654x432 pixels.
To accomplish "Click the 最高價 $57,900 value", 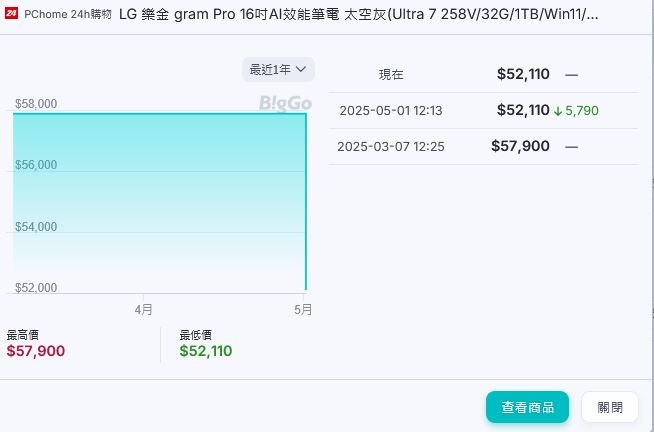I will [36, 351].
